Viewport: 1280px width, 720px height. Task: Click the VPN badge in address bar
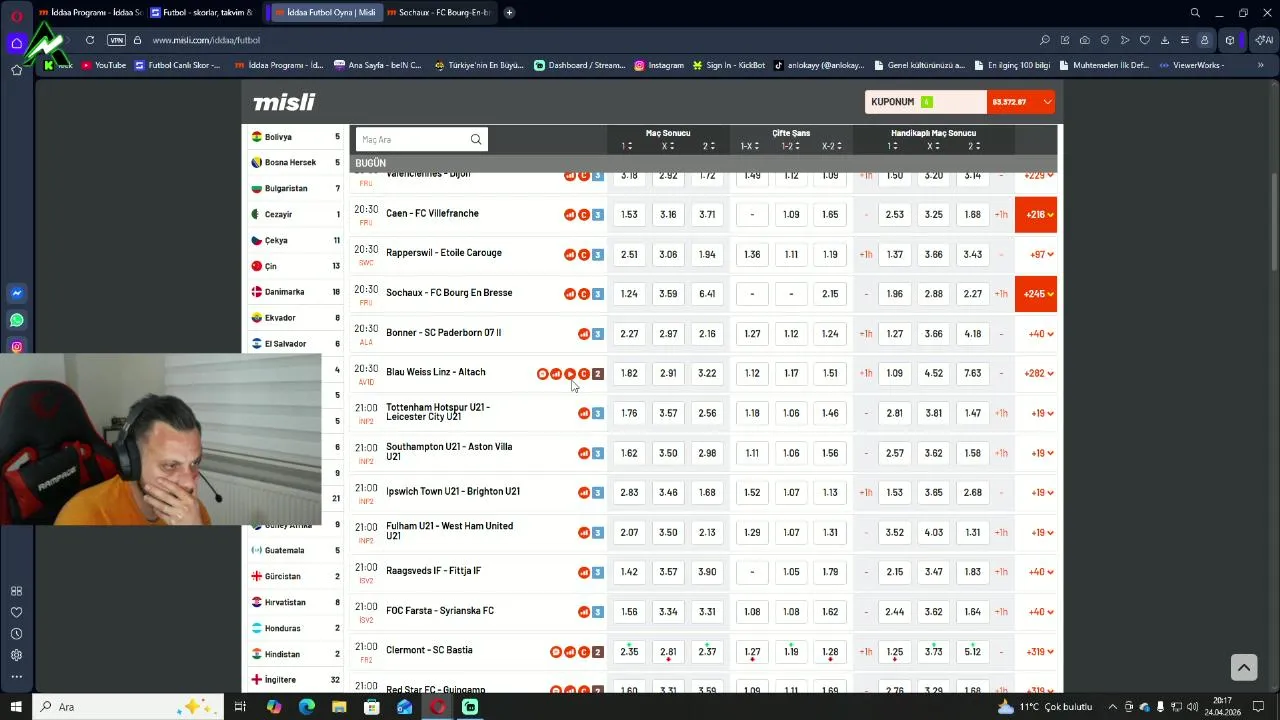(x=117, y=40)
